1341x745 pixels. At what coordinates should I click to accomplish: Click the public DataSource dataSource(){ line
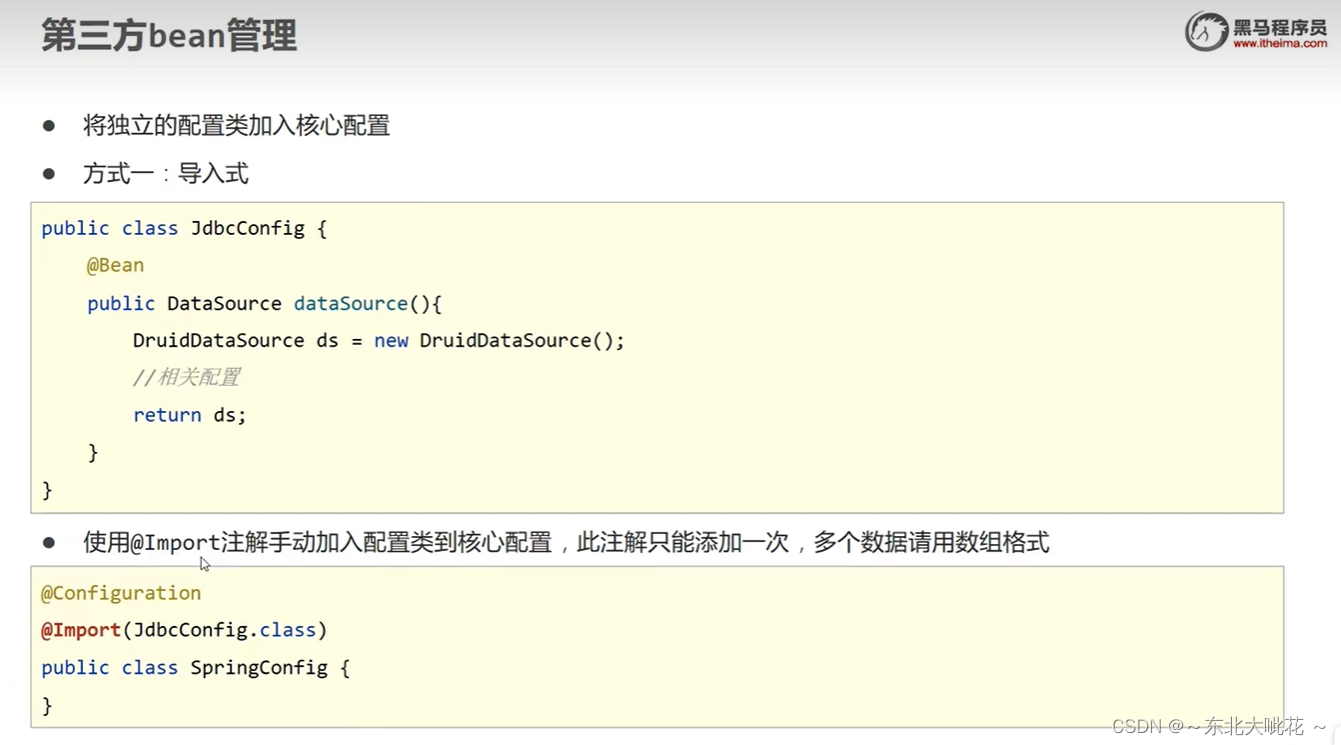(264, 303)
